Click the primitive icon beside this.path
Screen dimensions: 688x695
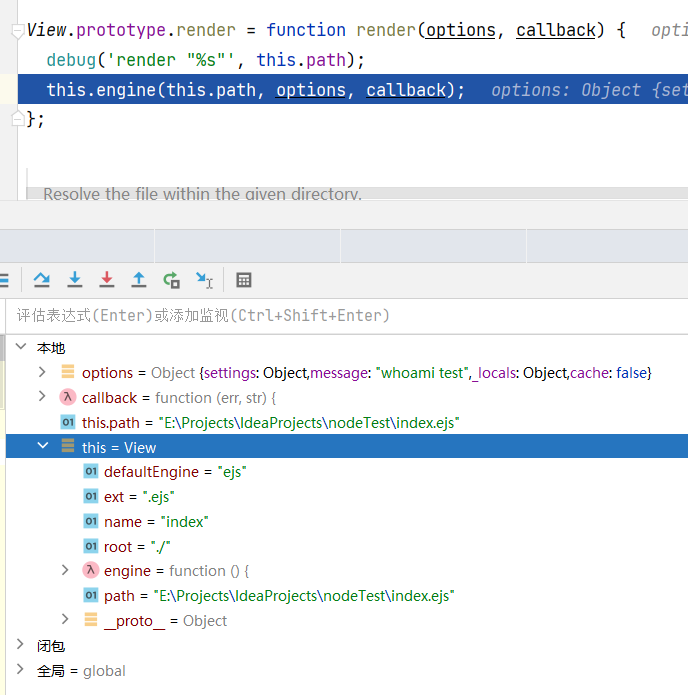[x=68, y=422]
